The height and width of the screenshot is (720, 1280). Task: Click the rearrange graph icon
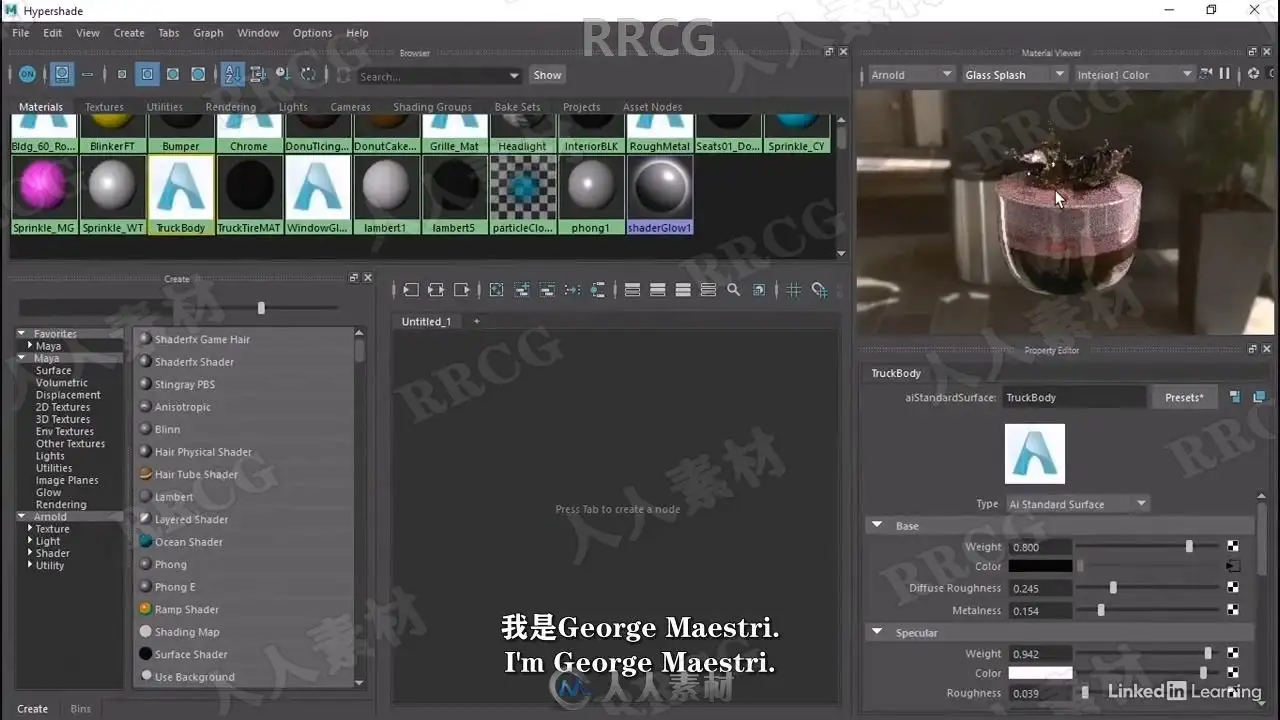[x=572, y=290]
